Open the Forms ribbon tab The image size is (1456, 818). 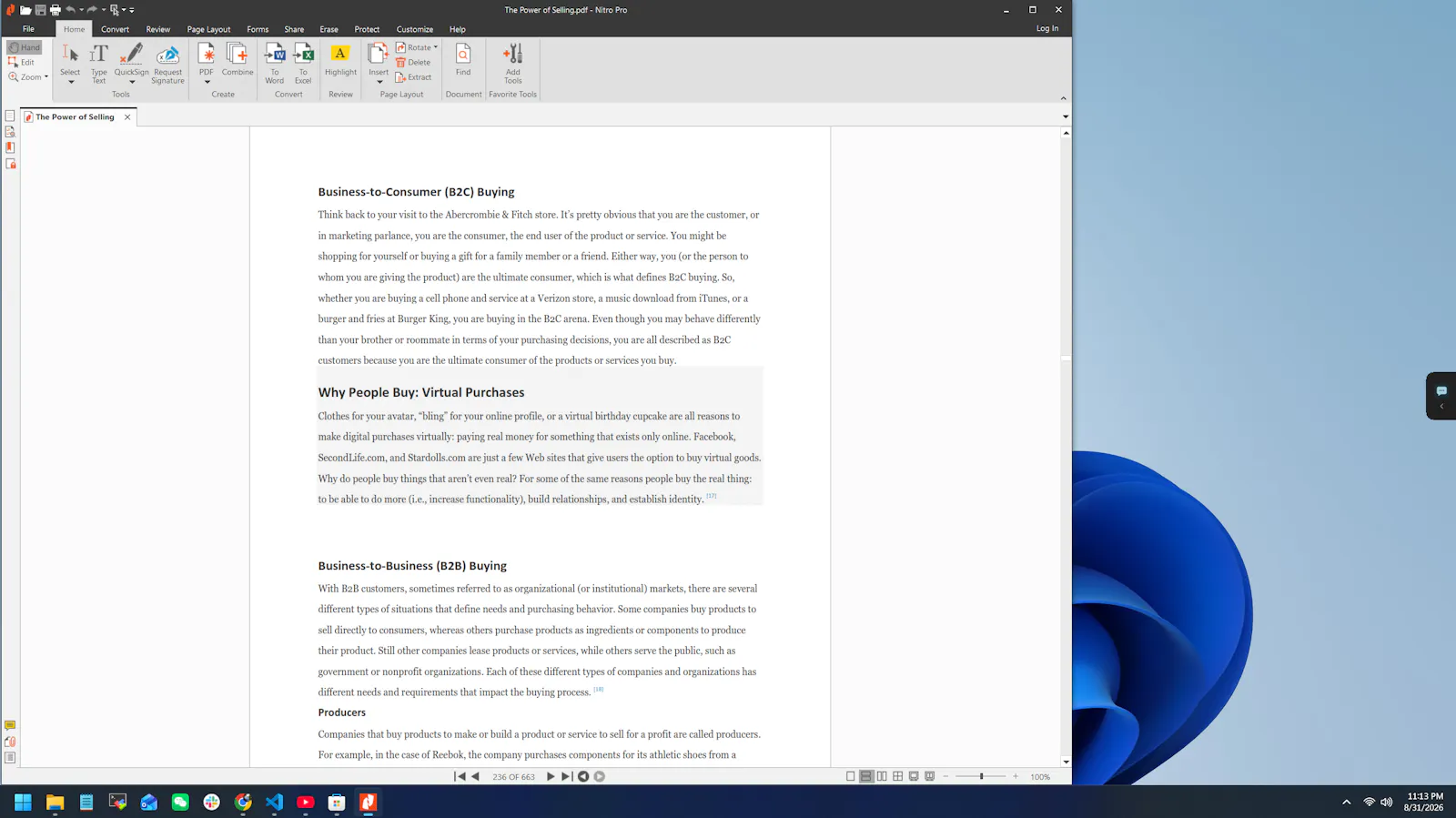(258, 29)
